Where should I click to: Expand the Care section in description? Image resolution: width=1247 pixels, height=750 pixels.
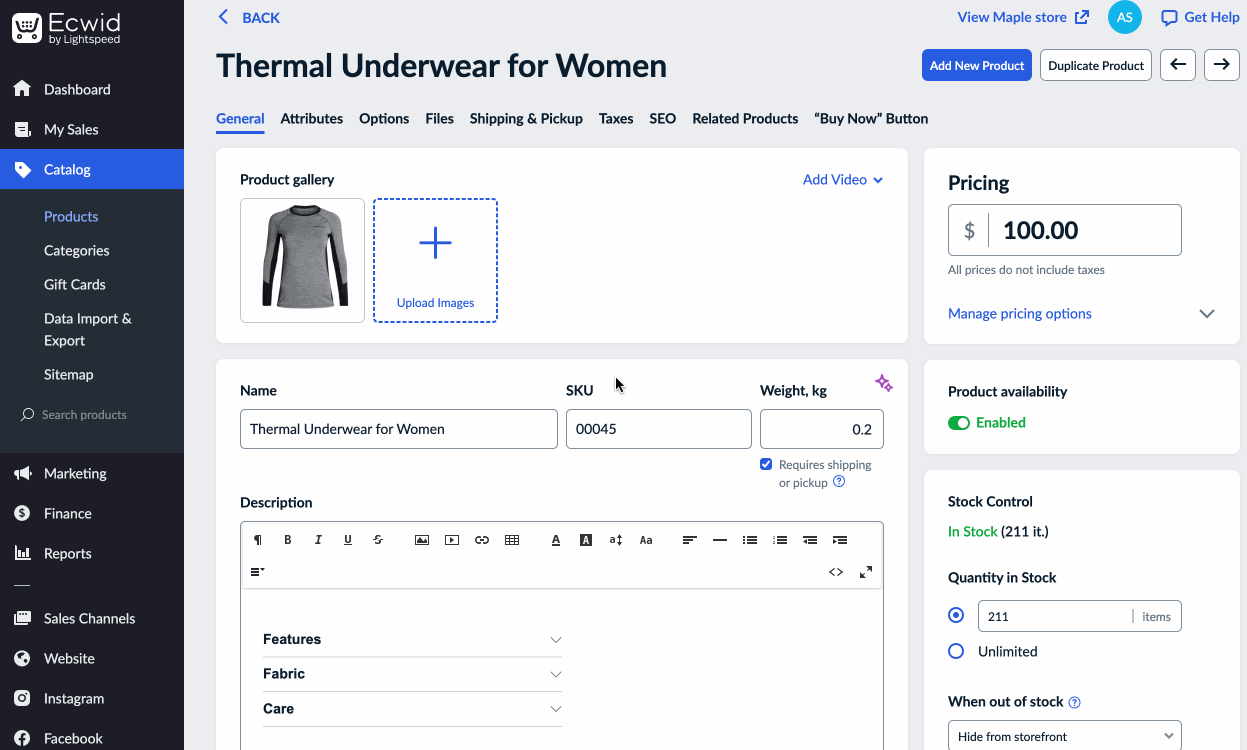coord(412,709)
